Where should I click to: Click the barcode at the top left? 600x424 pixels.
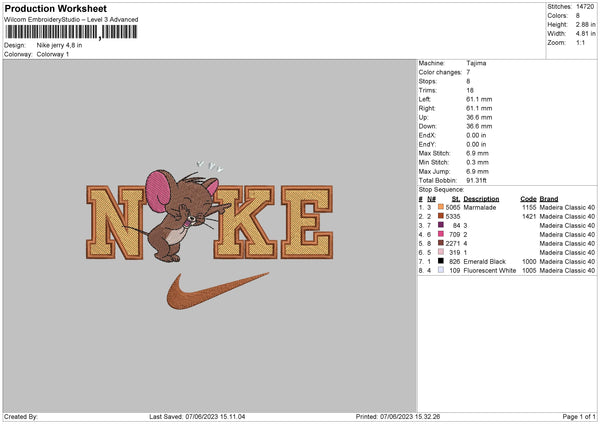point(71,32)
